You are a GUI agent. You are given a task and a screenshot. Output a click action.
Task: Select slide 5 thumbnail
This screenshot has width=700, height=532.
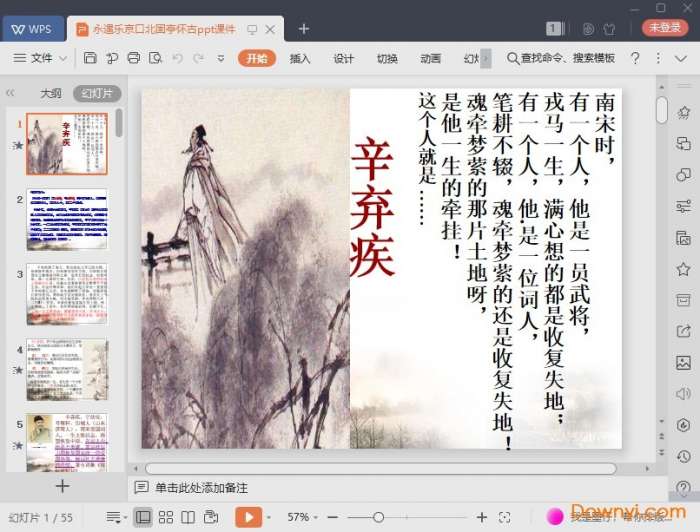point(67,442)
